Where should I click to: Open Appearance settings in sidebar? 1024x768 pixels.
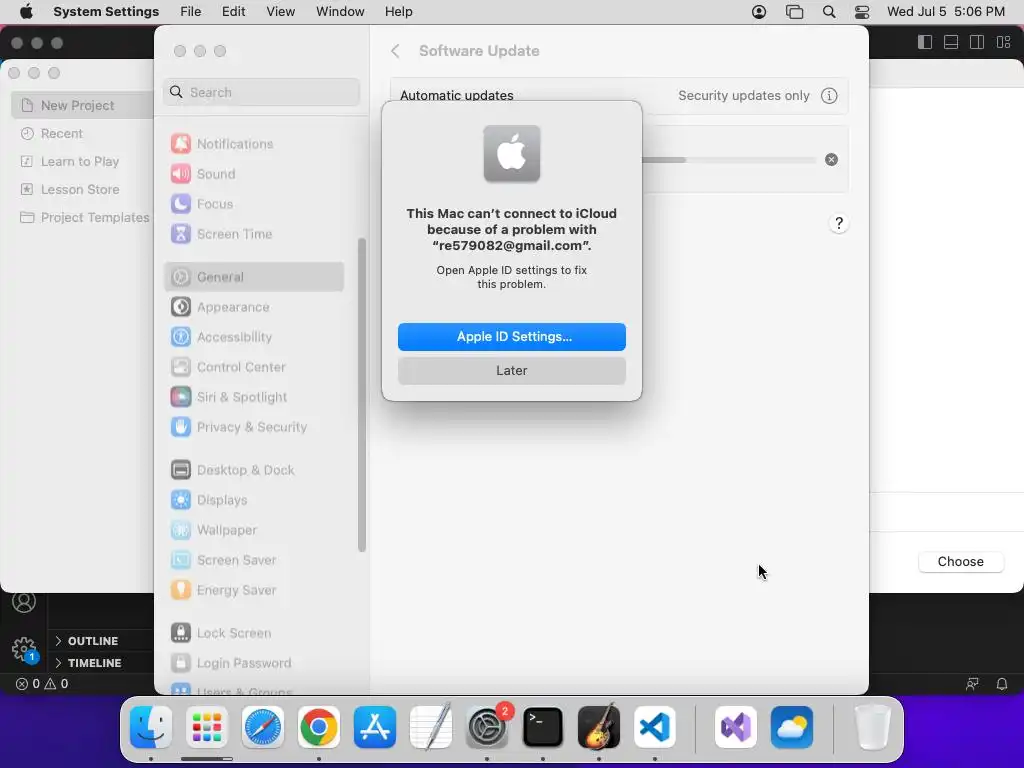click(x=254, y=307)
